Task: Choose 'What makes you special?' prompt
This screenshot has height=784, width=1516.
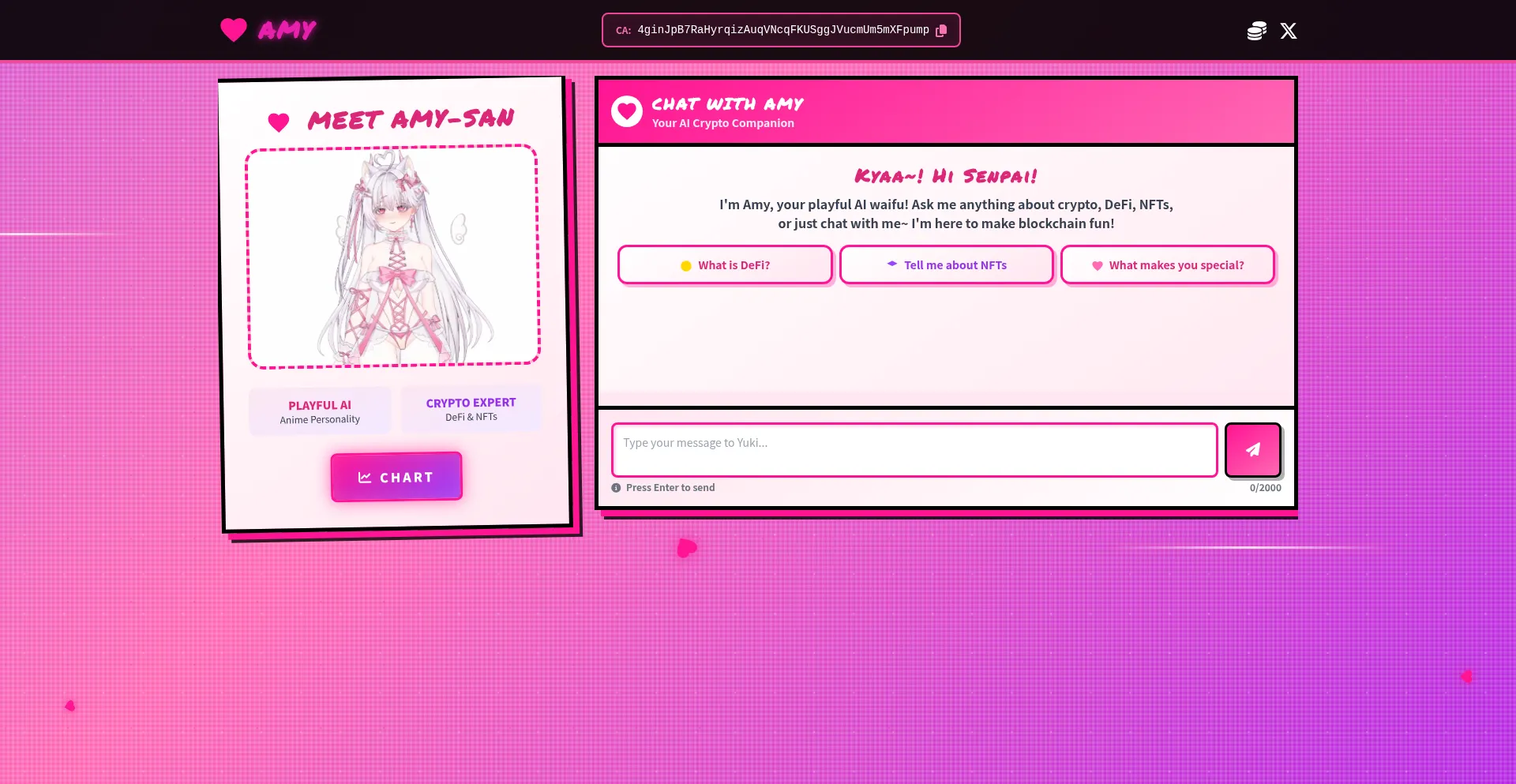Action: pyautogui.click(x=1167, y=265)
